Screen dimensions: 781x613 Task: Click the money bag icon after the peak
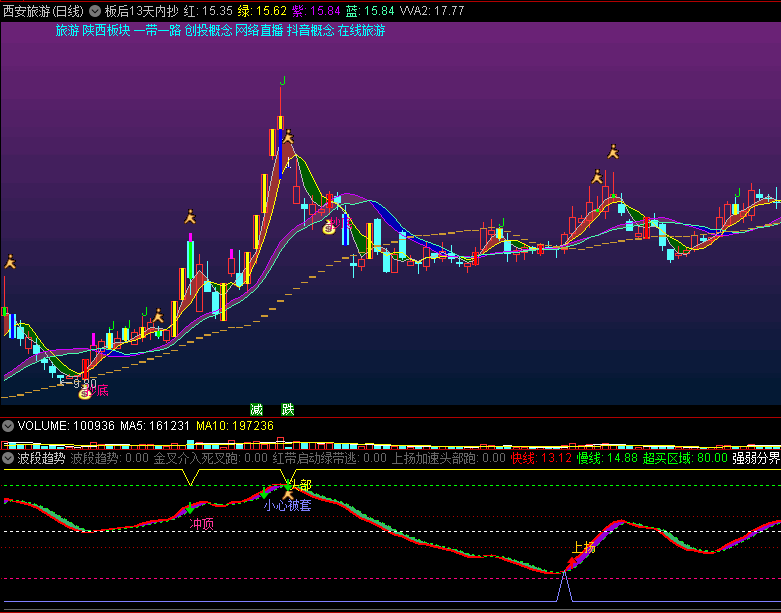click(328, 229)
